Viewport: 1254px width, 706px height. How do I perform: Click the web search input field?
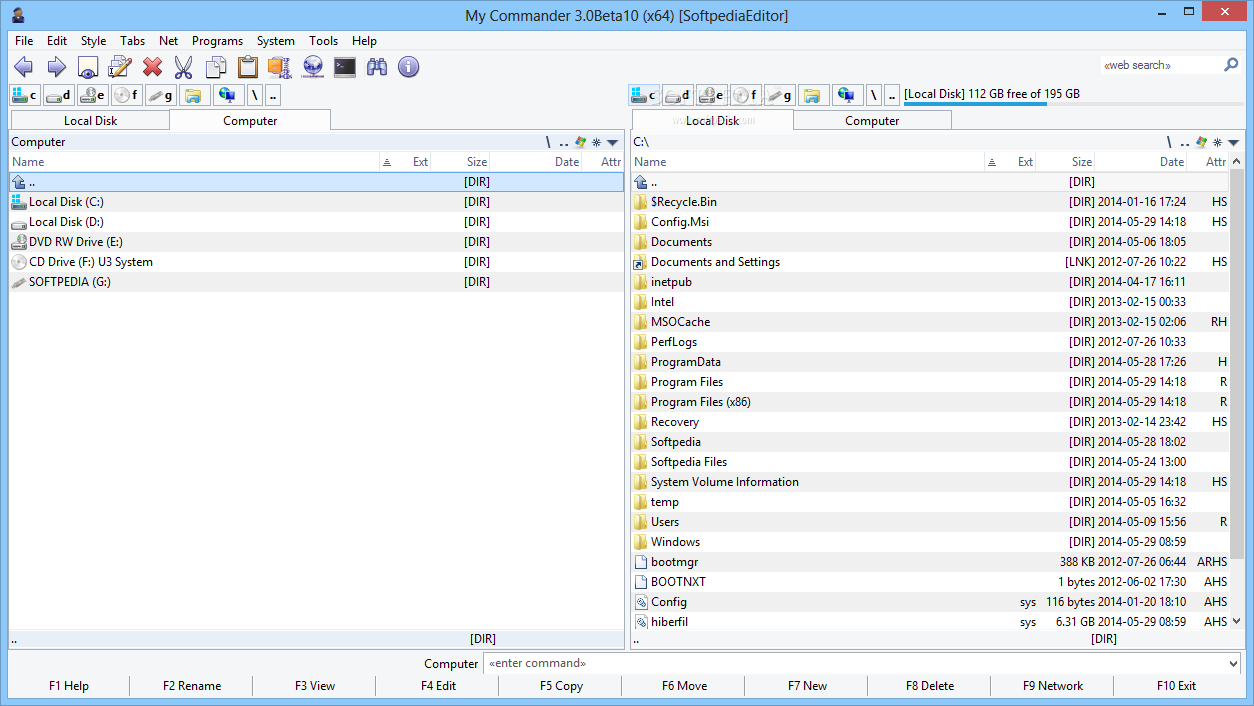1160,65
